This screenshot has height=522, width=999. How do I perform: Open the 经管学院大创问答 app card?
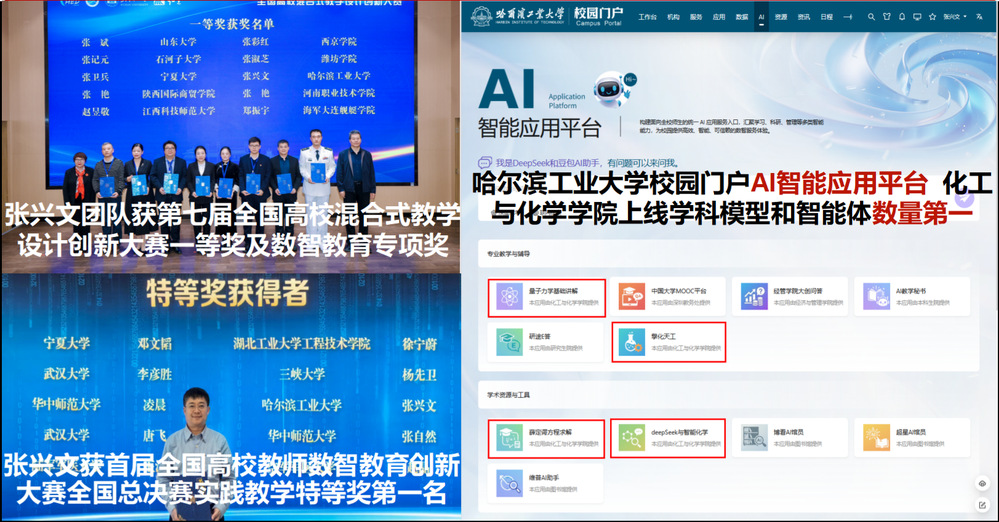coord(790,296)
